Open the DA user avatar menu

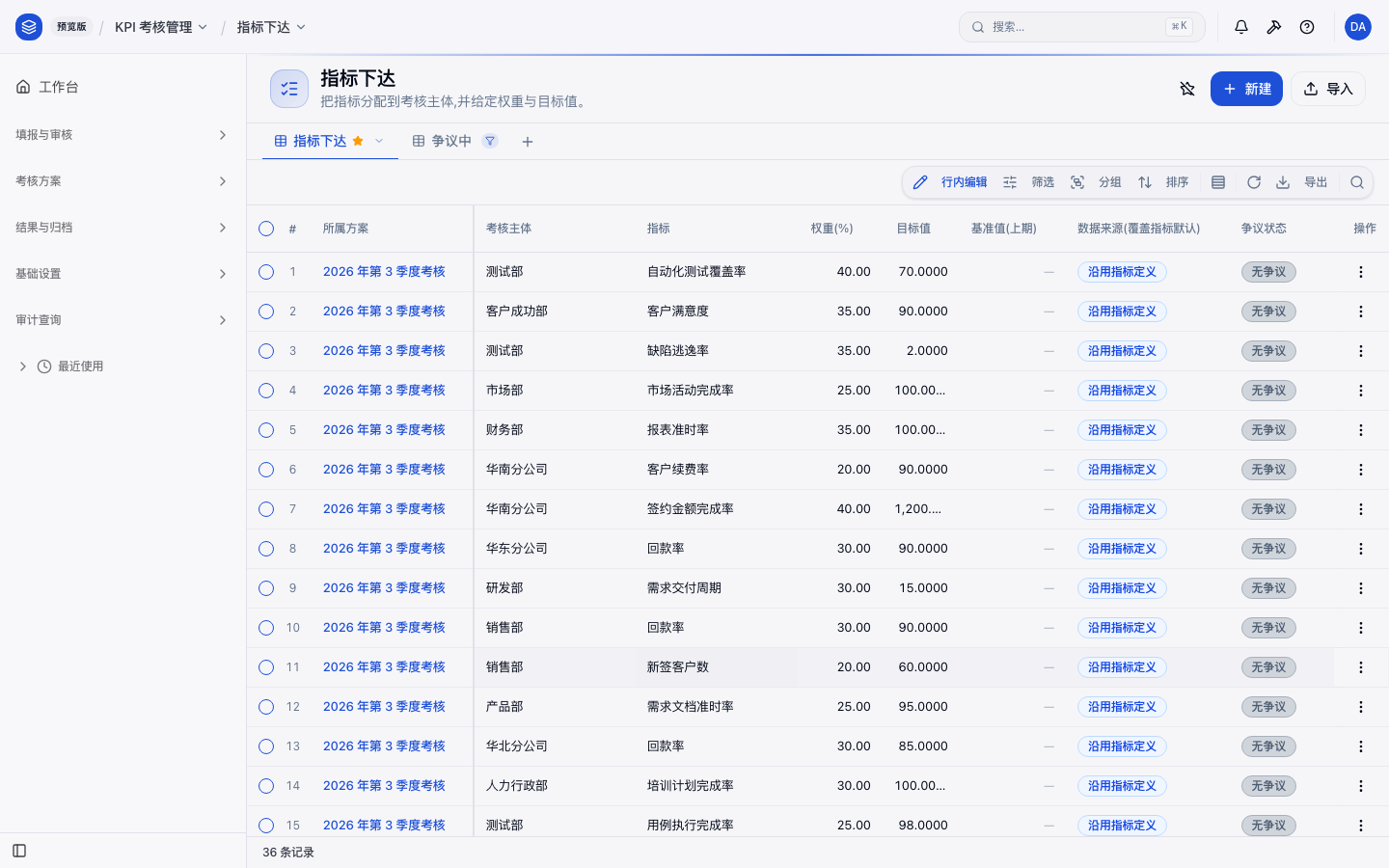(x=1358, y=27)
